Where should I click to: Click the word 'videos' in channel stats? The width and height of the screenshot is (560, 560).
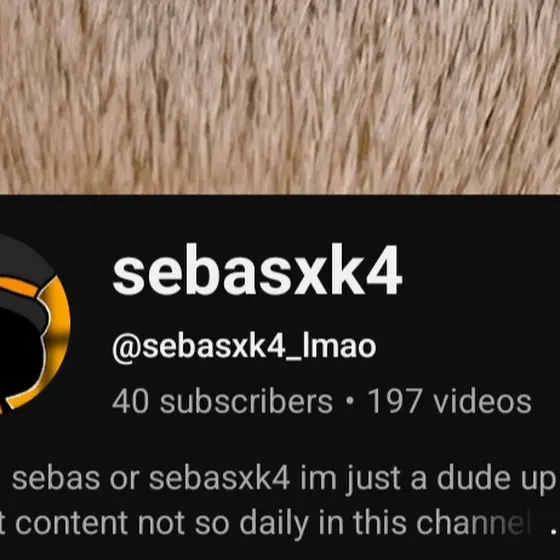(482, 401)
